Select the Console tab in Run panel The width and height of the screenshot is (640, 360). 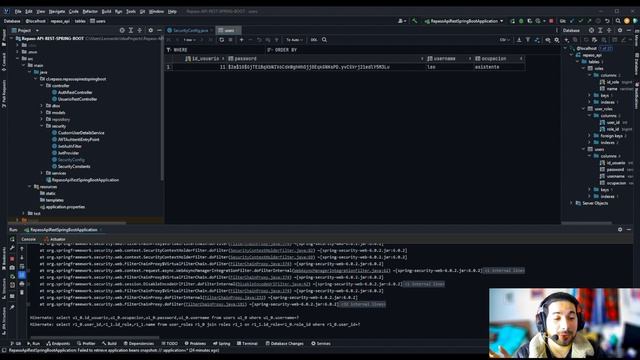point(29,239)
